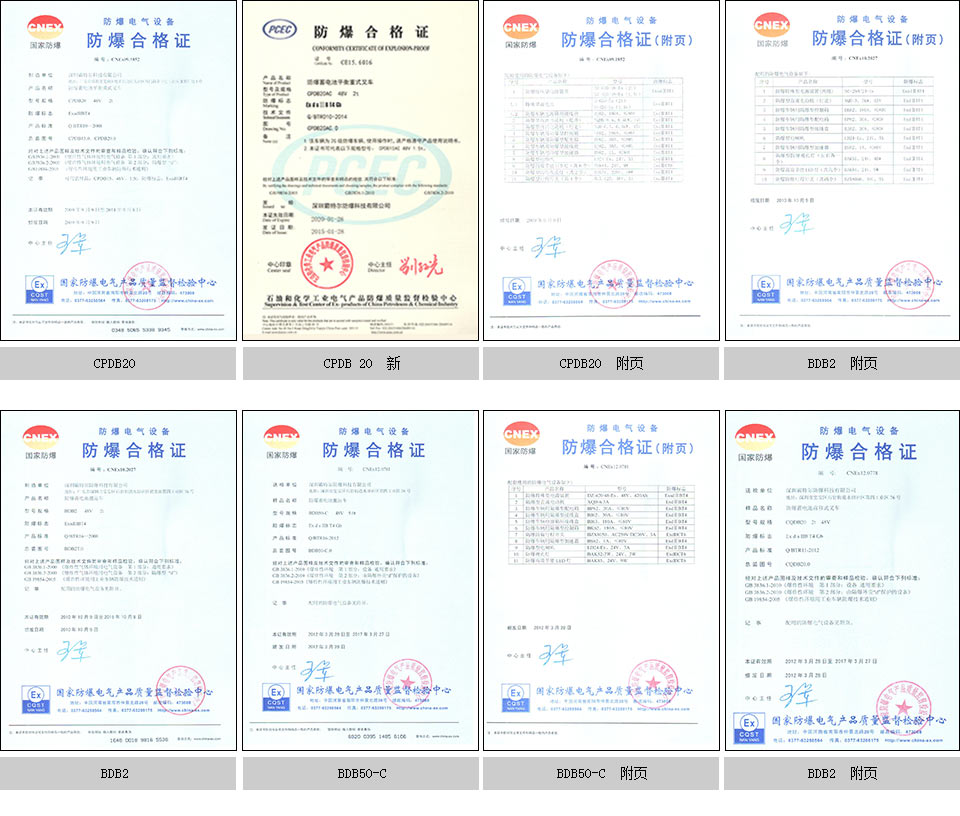Open the CPDB 20 新 certificate image

pyautogui.click(x=359, y=170)
